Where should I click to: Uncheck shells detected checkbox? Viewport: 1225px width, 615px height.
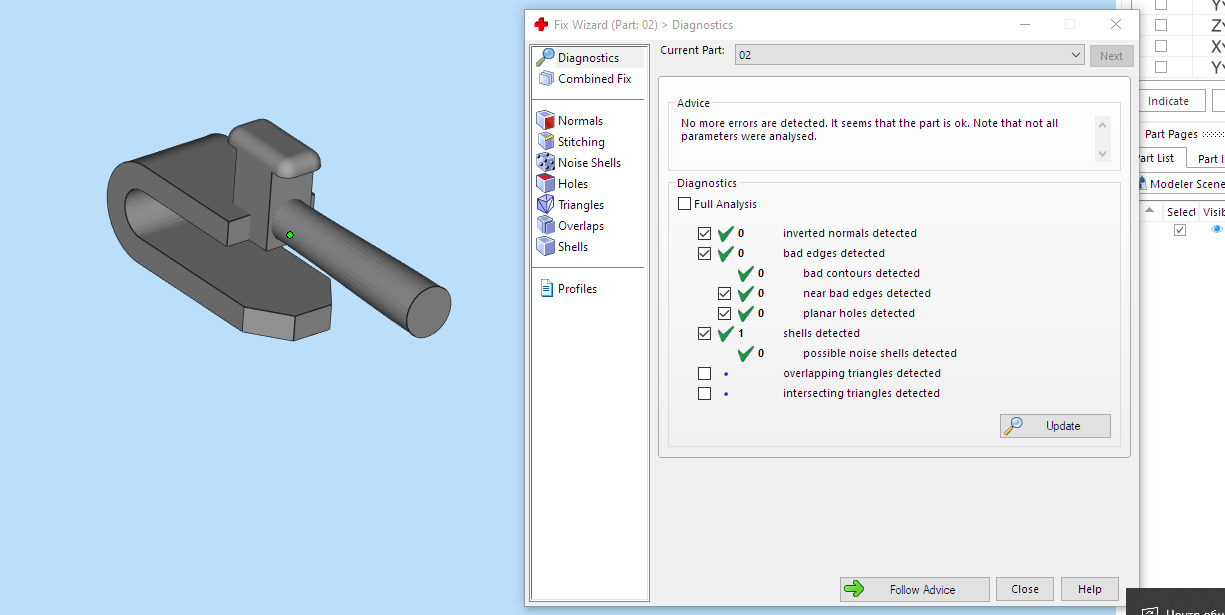[x=704, y=333]
